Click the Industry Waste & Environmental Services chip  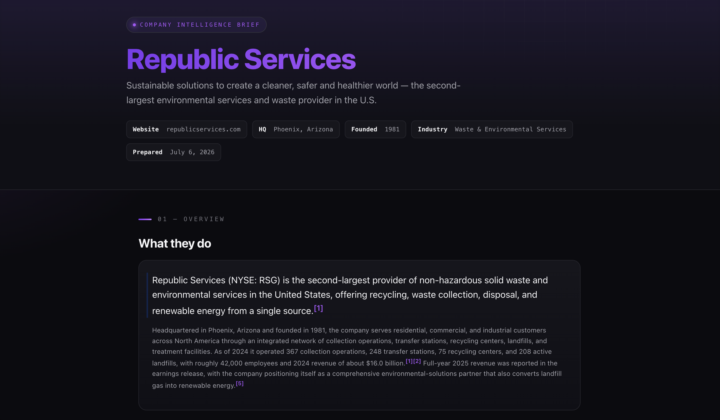pos(492,129)
